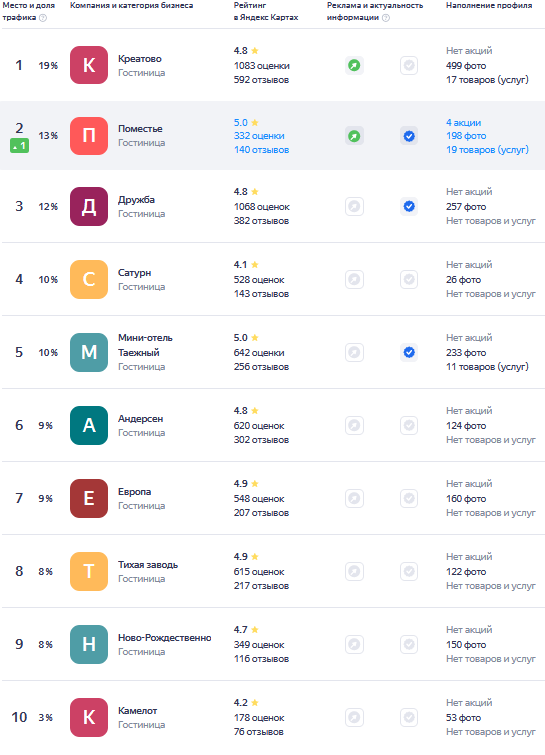Click the Сатурн orange 'С' logo
Screen dimensions: 545x755
[x=89, y=279]
